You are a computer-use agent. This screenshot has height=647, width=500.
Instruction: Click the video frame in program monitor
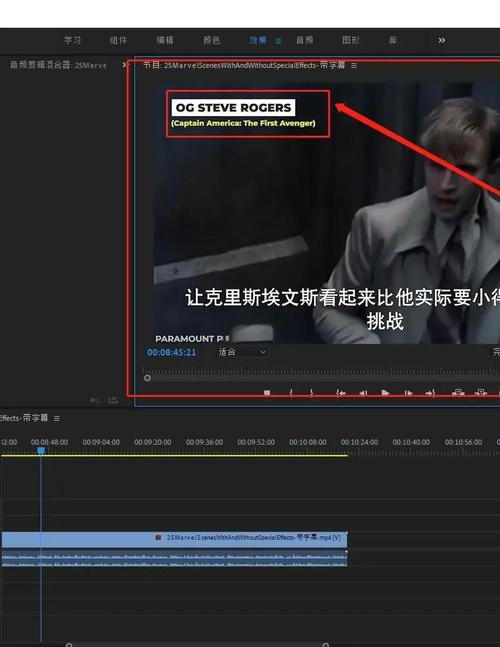click(327, 213)
